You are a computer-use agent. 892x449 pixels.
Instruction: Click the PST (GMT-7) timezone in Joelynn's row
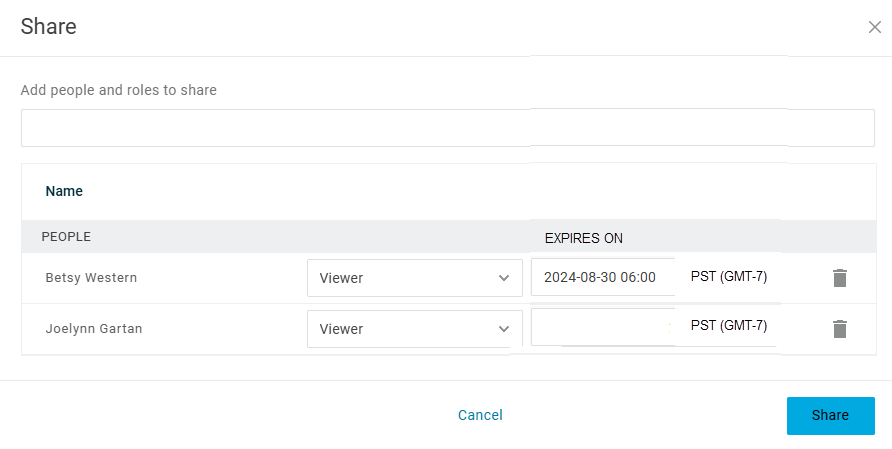pyautogui.click(x=729, y=326)
